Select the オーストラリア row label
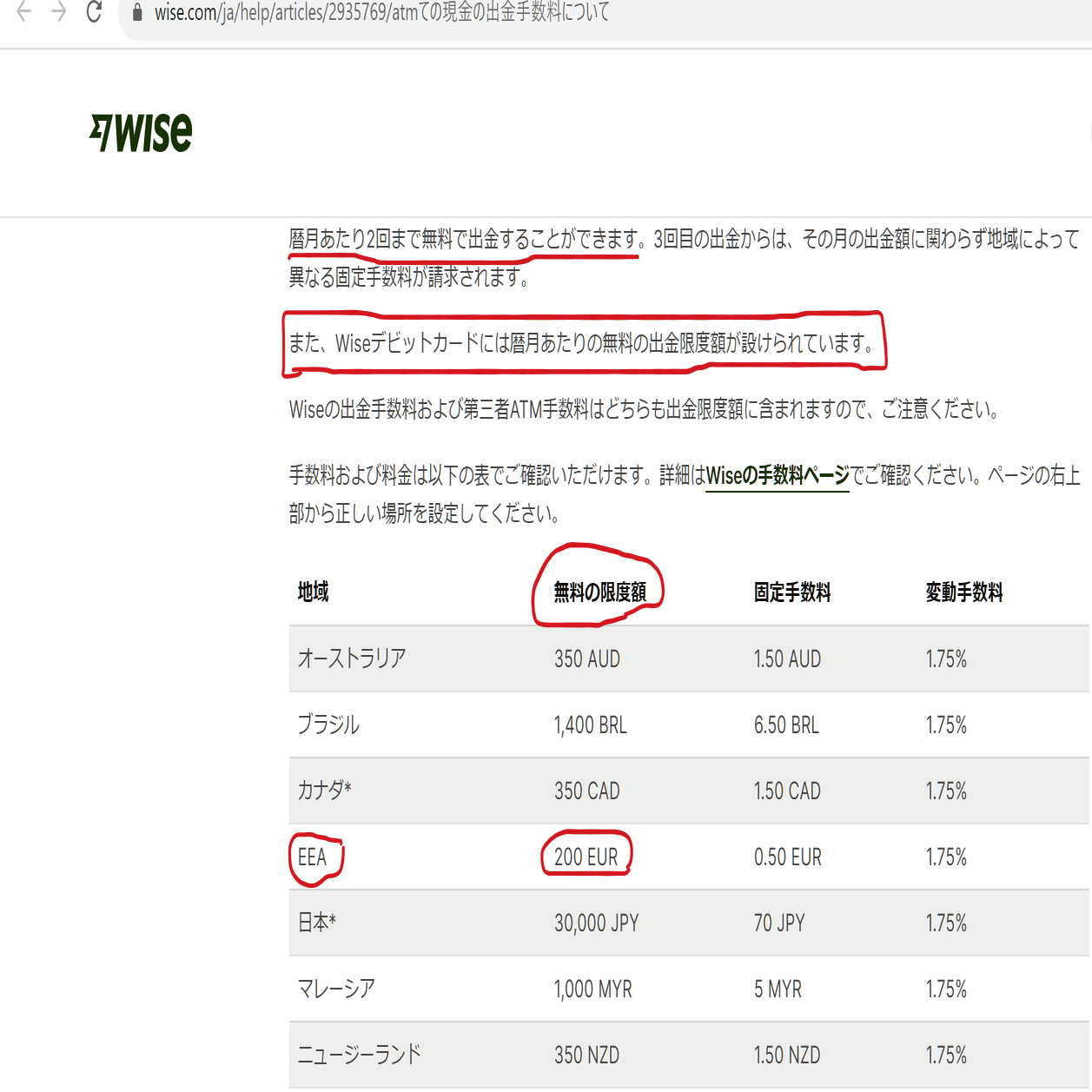 352,659
